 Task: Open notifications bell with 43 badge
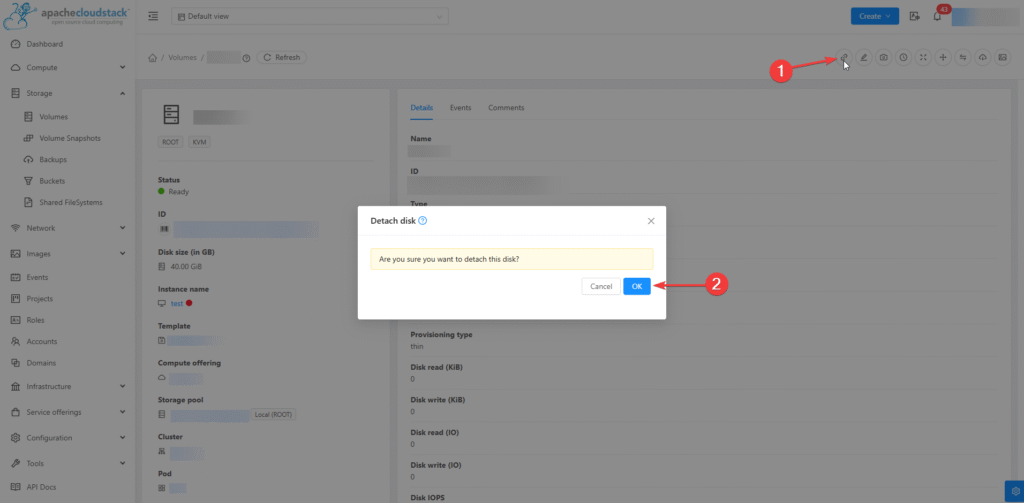point(937,16)
